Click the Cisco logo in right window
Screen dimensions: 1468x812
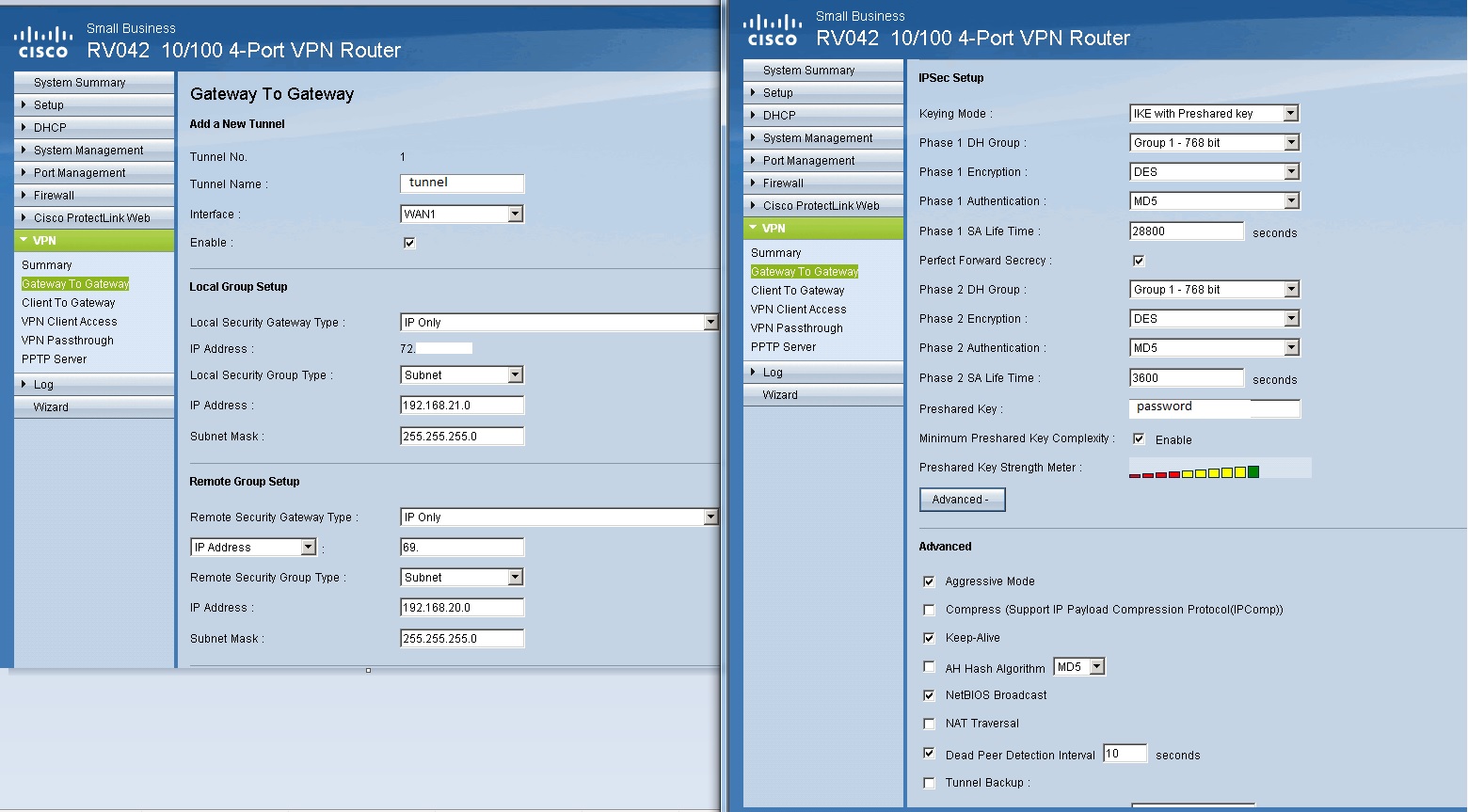772,31
